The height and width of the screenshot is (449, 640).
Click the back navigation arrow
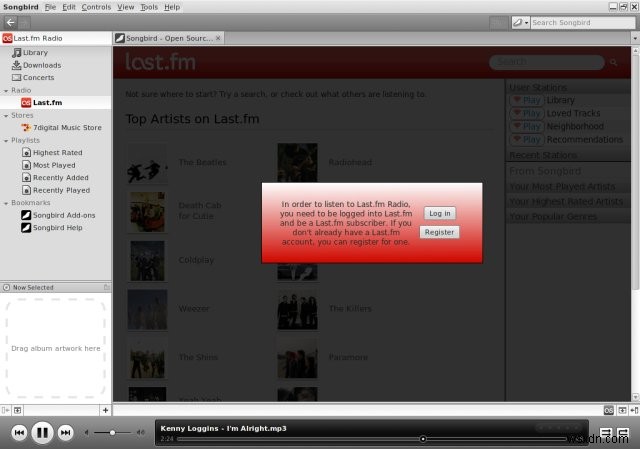tap(11, 22)
